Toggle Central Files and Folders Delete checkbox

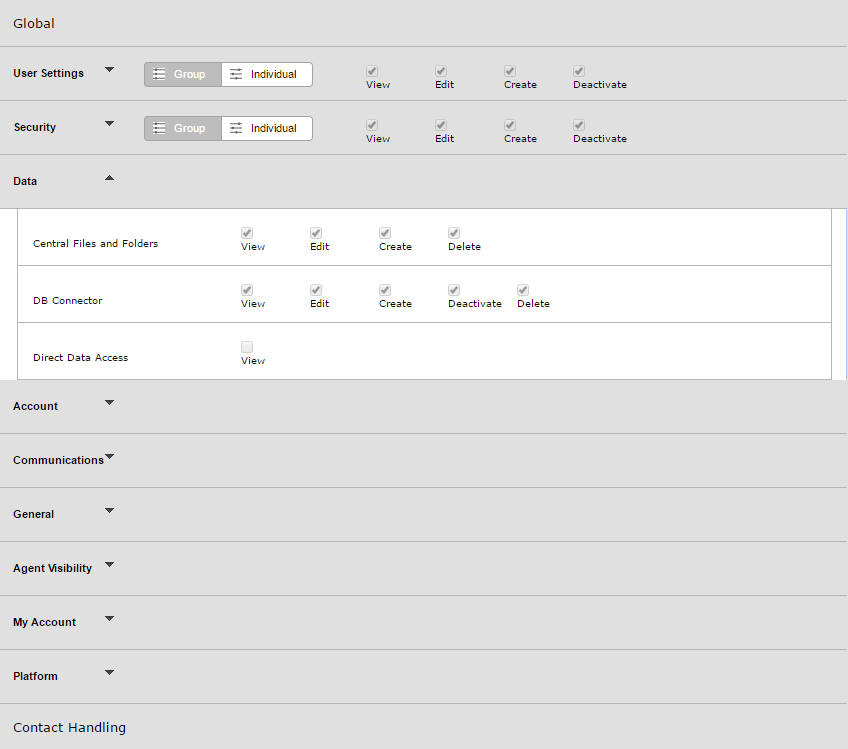click(454, 233)
